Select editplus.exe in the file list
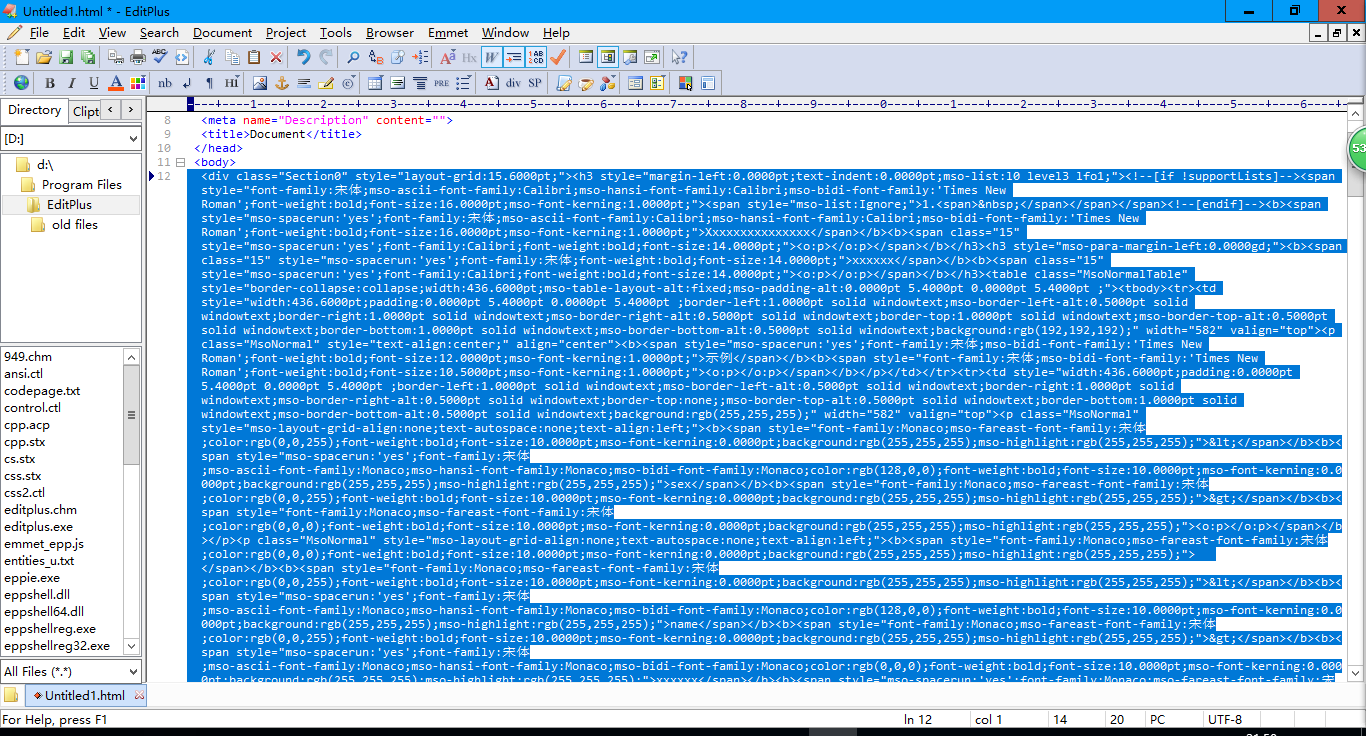This screenshot has width=1366, height=736. point(38,527)
